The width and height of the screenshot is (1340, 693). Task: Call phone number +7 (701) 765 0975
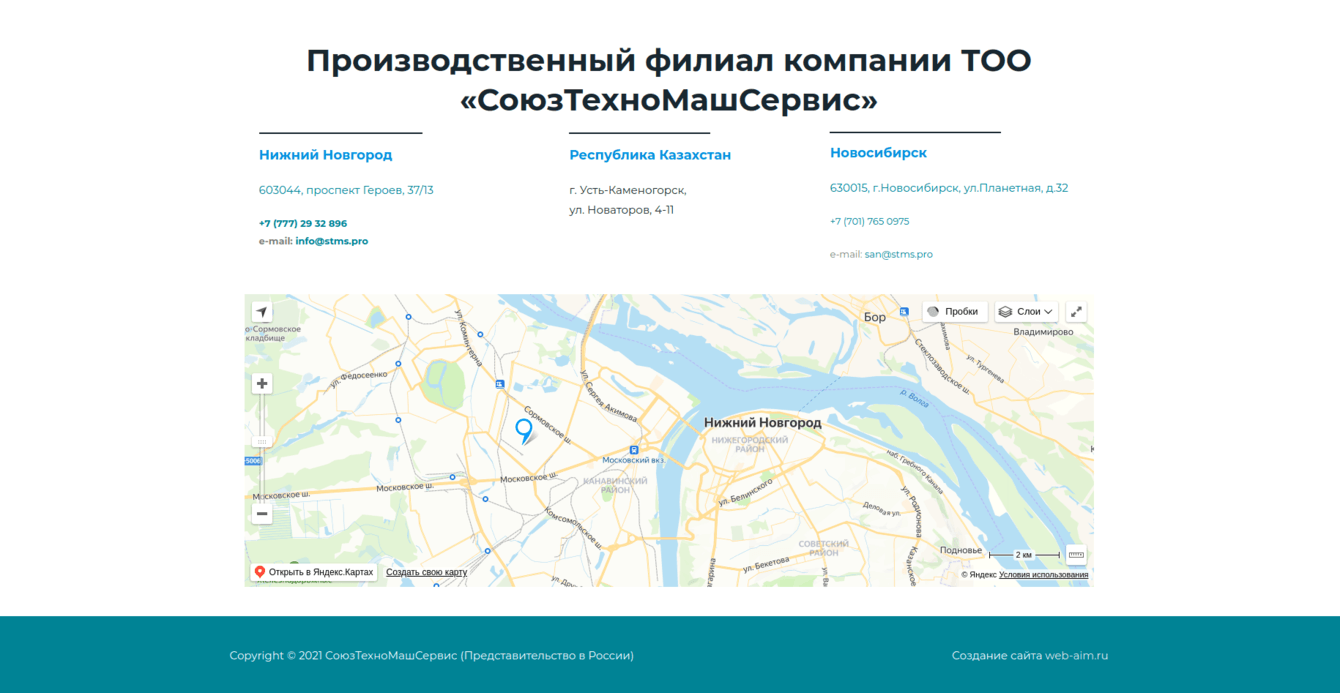(x=869, y=221)
